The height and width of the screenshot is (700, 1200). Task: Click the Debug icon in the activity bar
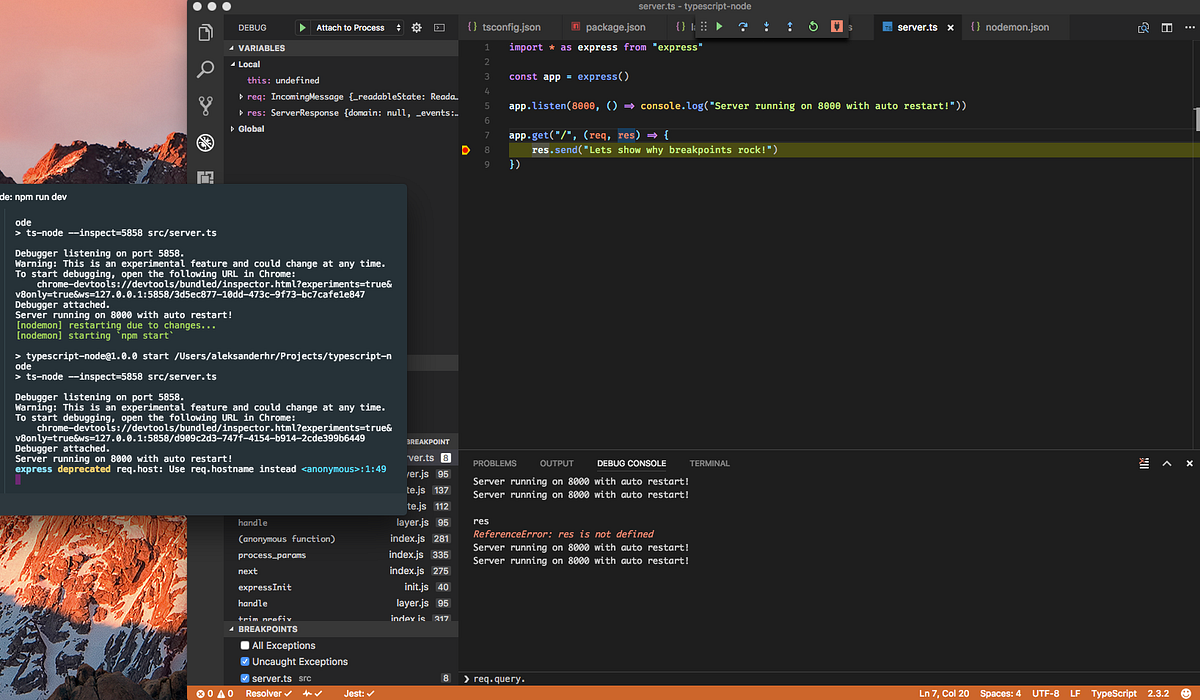(x=205, y=142)
